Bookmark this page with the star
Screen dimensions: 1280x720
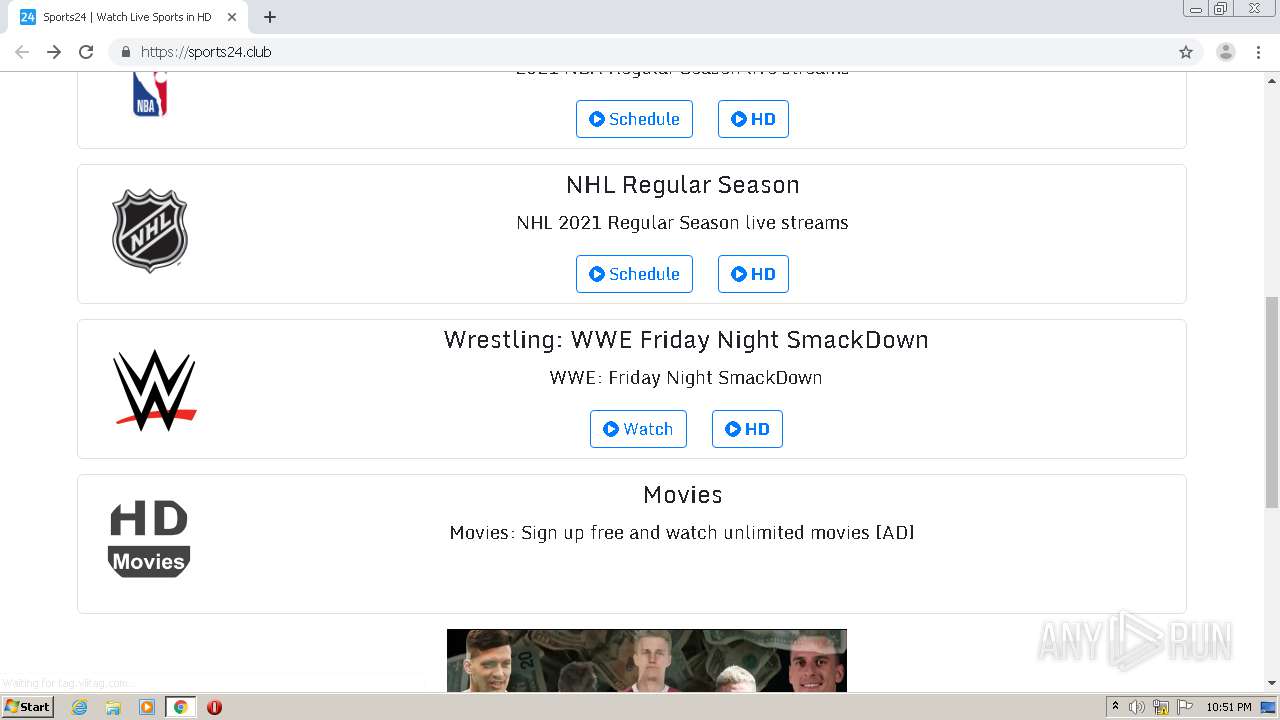[1186, 52]
